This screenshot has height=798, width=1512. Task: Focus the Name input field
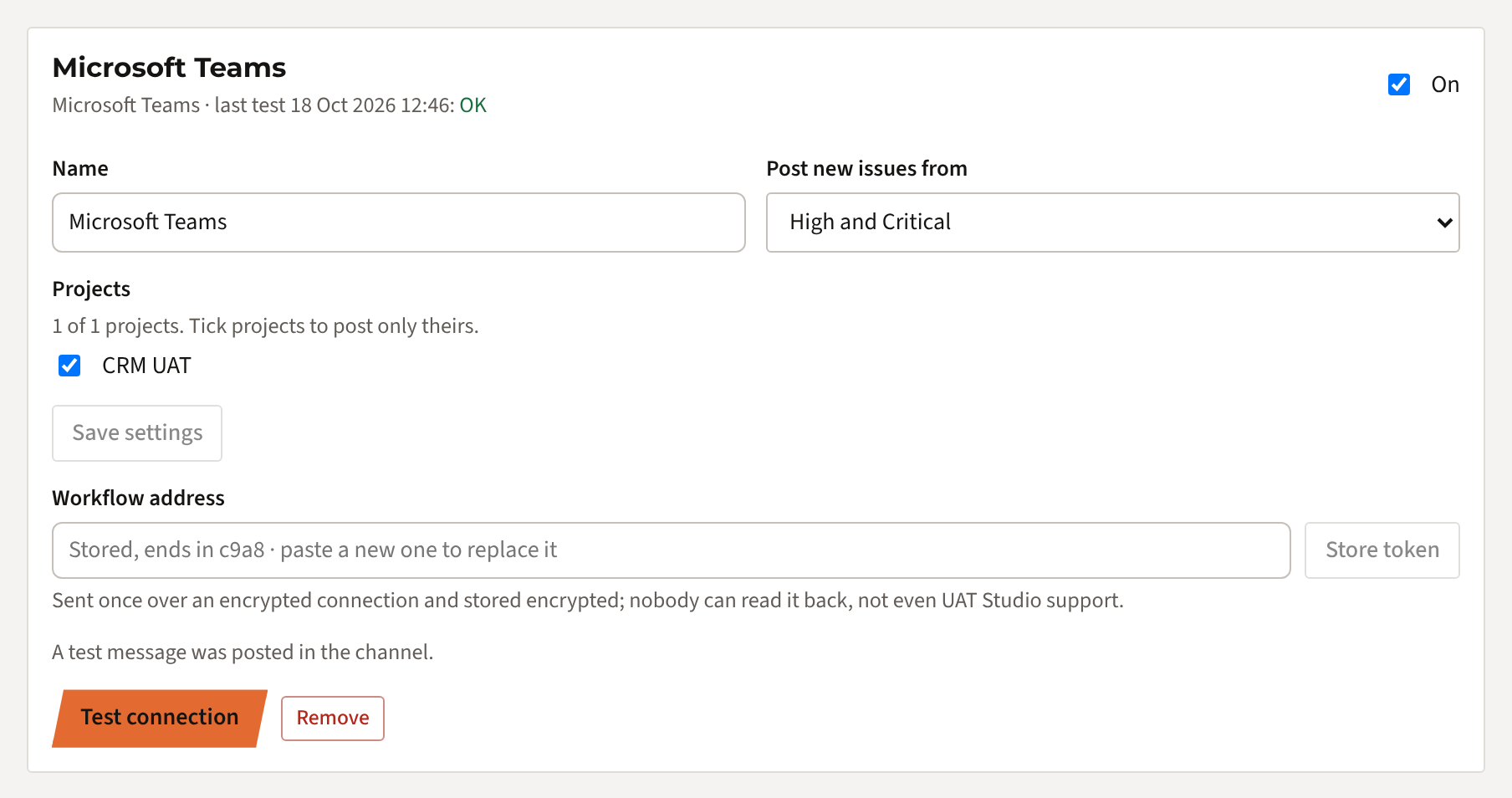[399, 223]
